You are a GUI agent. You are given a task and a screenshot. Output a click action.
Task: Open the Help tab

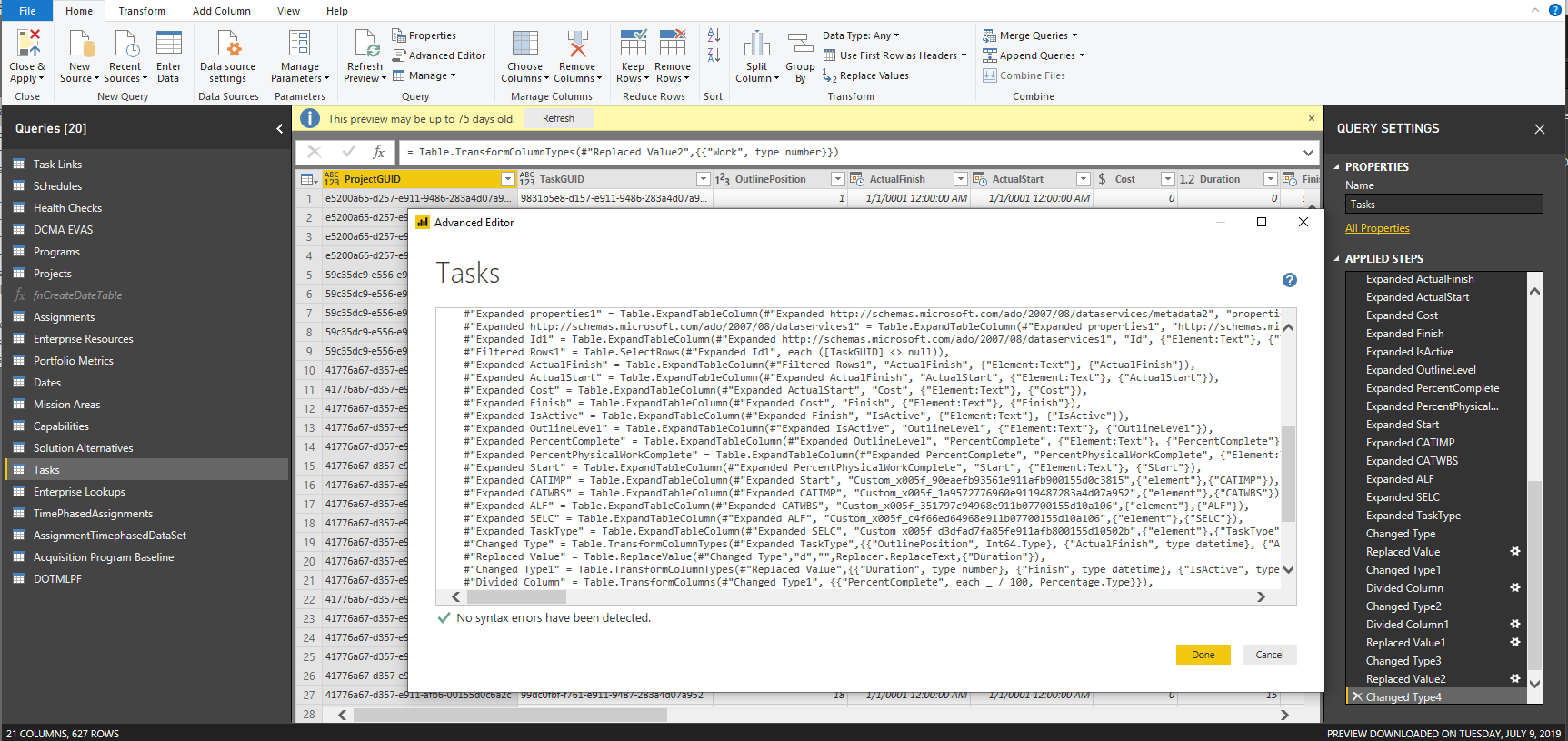(337, 11)
